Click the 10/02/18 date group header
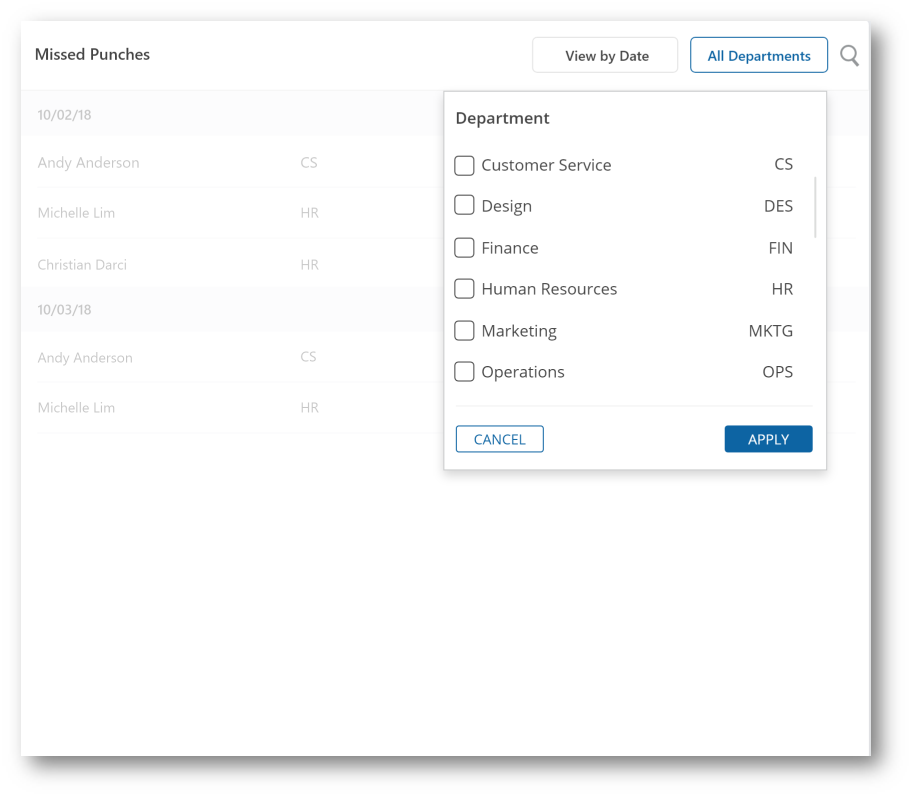This screenshot has height=798, width=913. click(65, 115)
